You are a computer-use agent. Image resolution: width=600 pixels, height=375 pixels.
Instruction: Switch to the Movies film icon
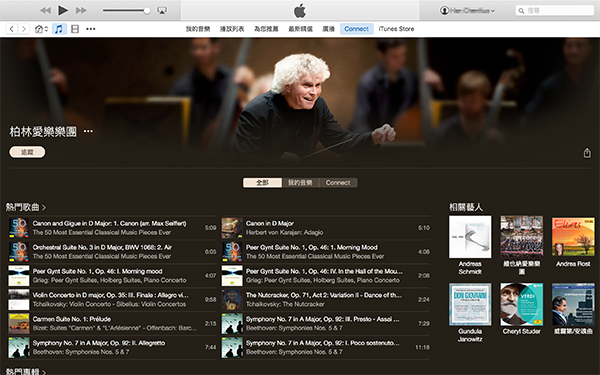tap(75, 29)
